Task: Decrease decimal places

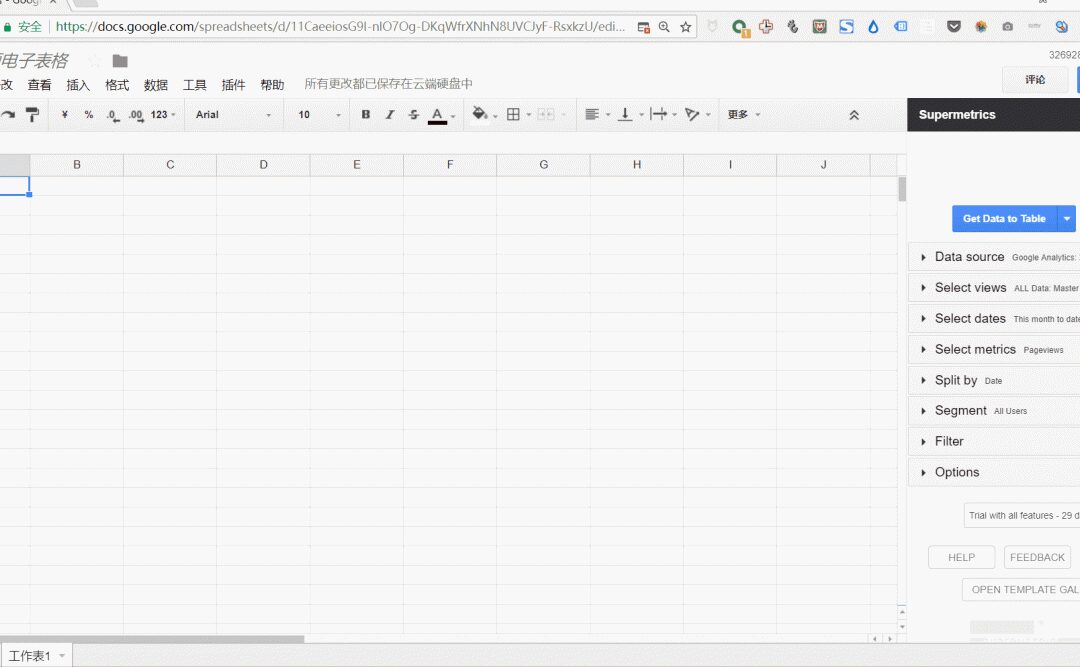Action: click(x=113, y=115)
